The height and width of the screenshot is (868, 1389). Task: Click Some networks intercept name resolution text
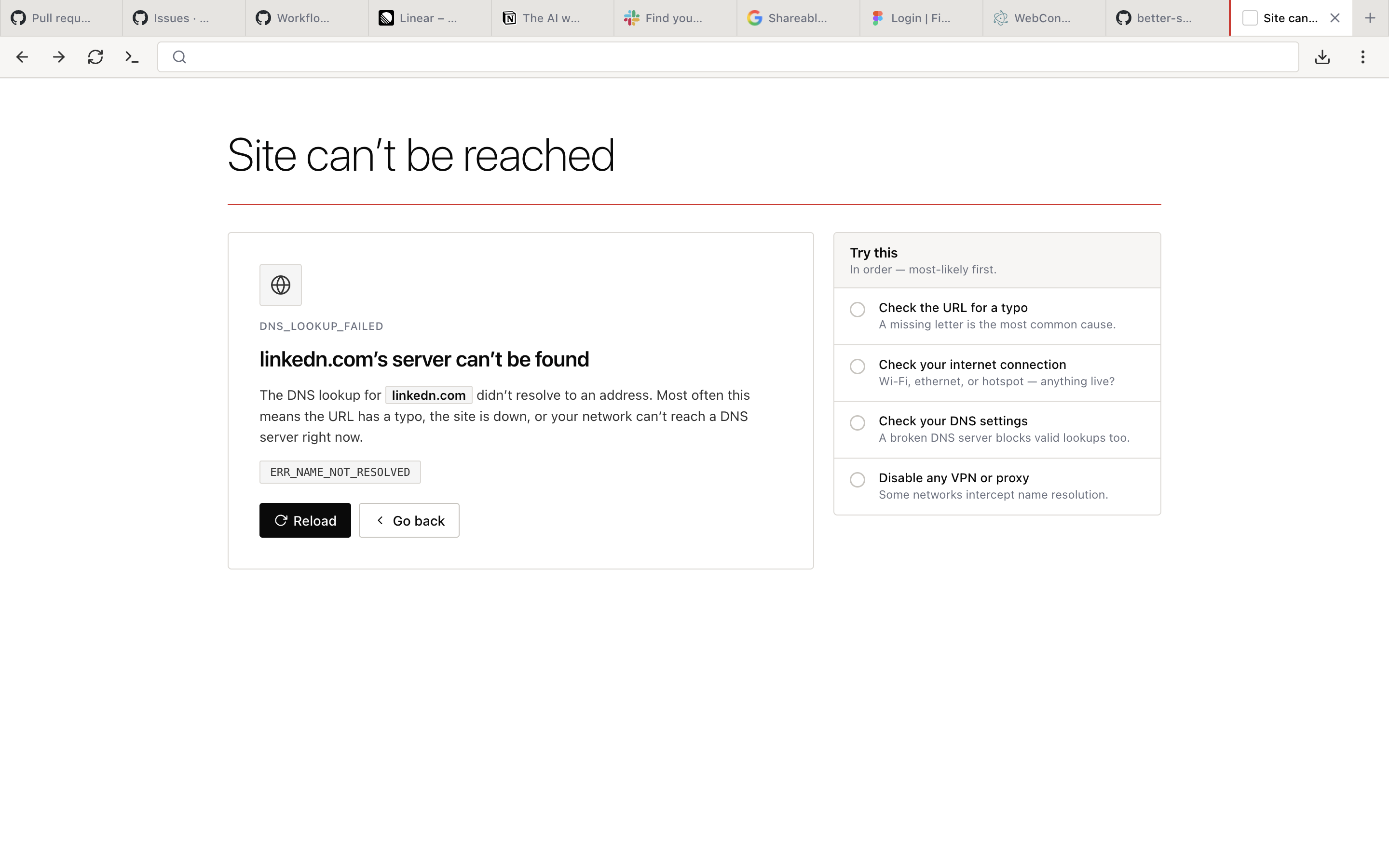993,494
